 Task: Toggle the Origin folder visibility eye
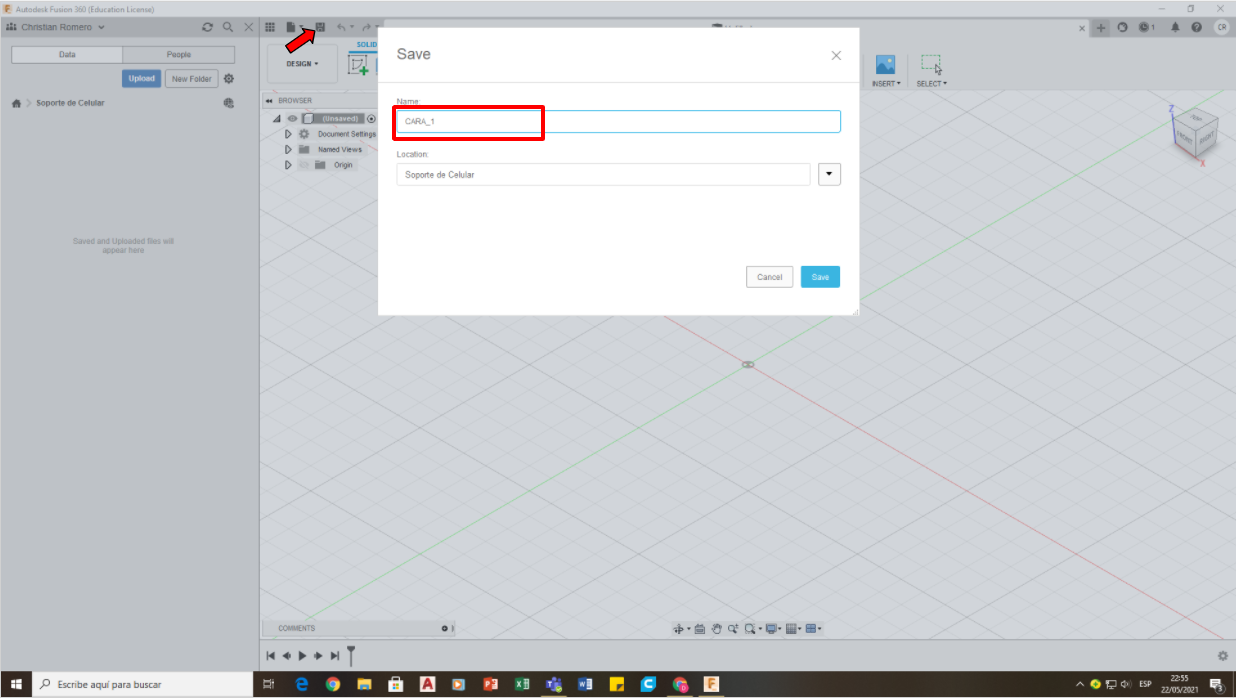[304, 165]
